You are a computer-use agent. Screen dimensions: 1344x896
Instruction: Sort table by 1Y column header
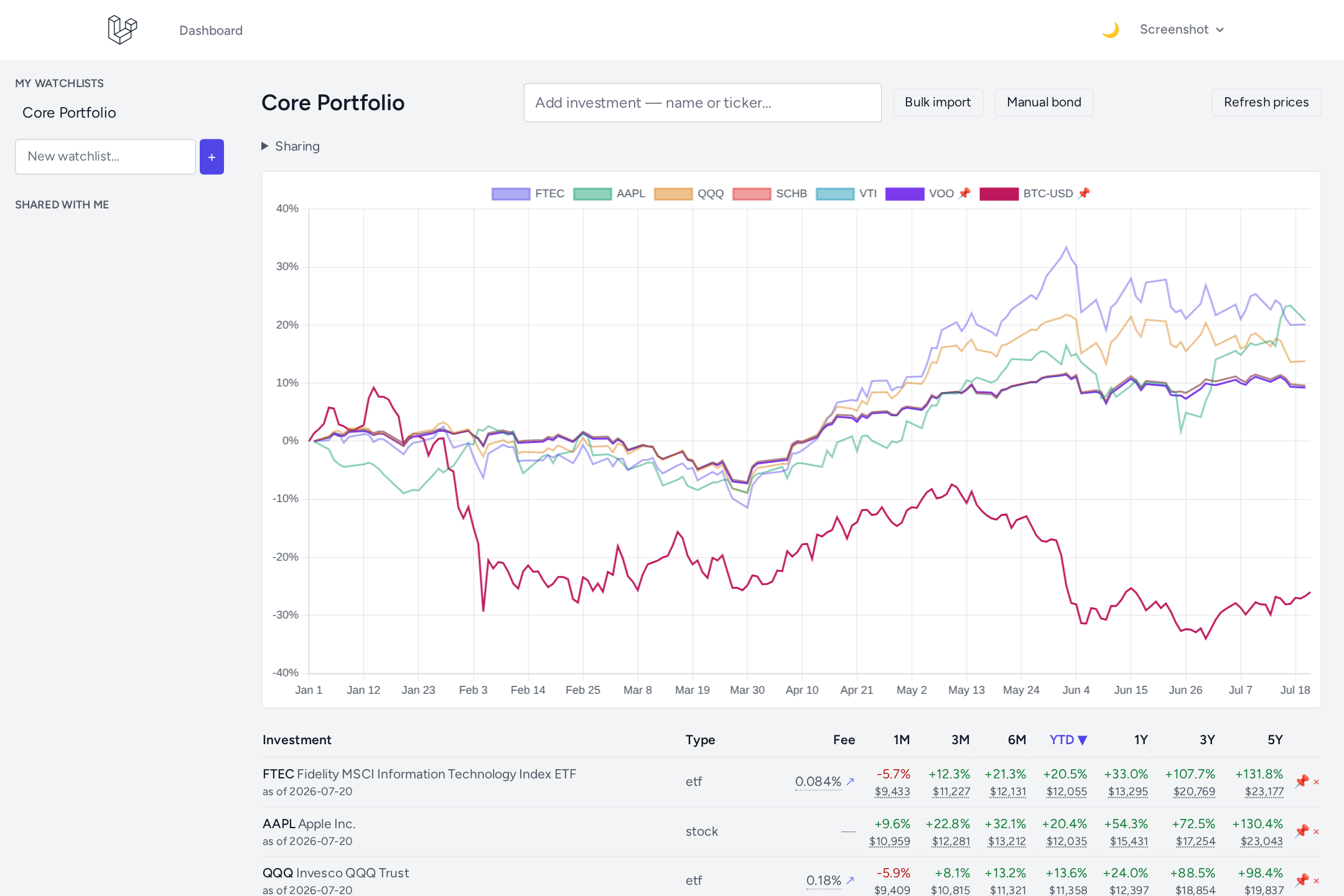tap(1141, 740)
